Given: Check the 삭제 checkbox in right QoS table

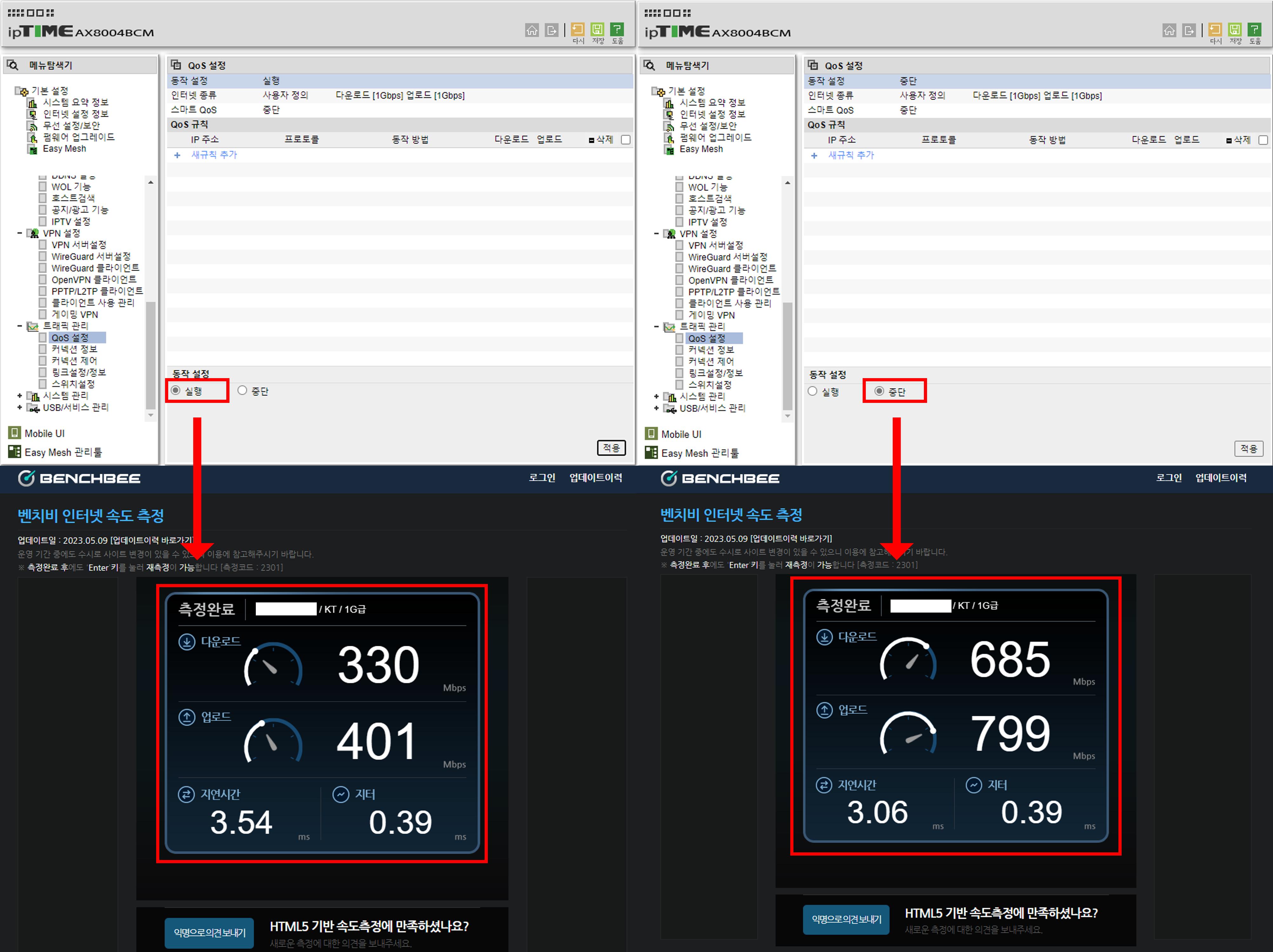Looking at the screenshot, I should pyautogui.click(x=1263, y=140).
